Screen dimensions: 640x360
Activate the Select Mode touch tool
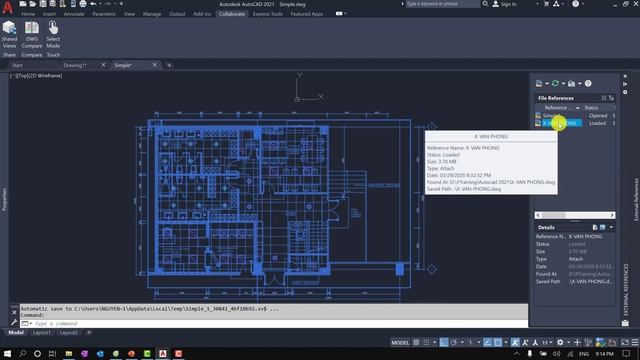[x=53, y=35]
